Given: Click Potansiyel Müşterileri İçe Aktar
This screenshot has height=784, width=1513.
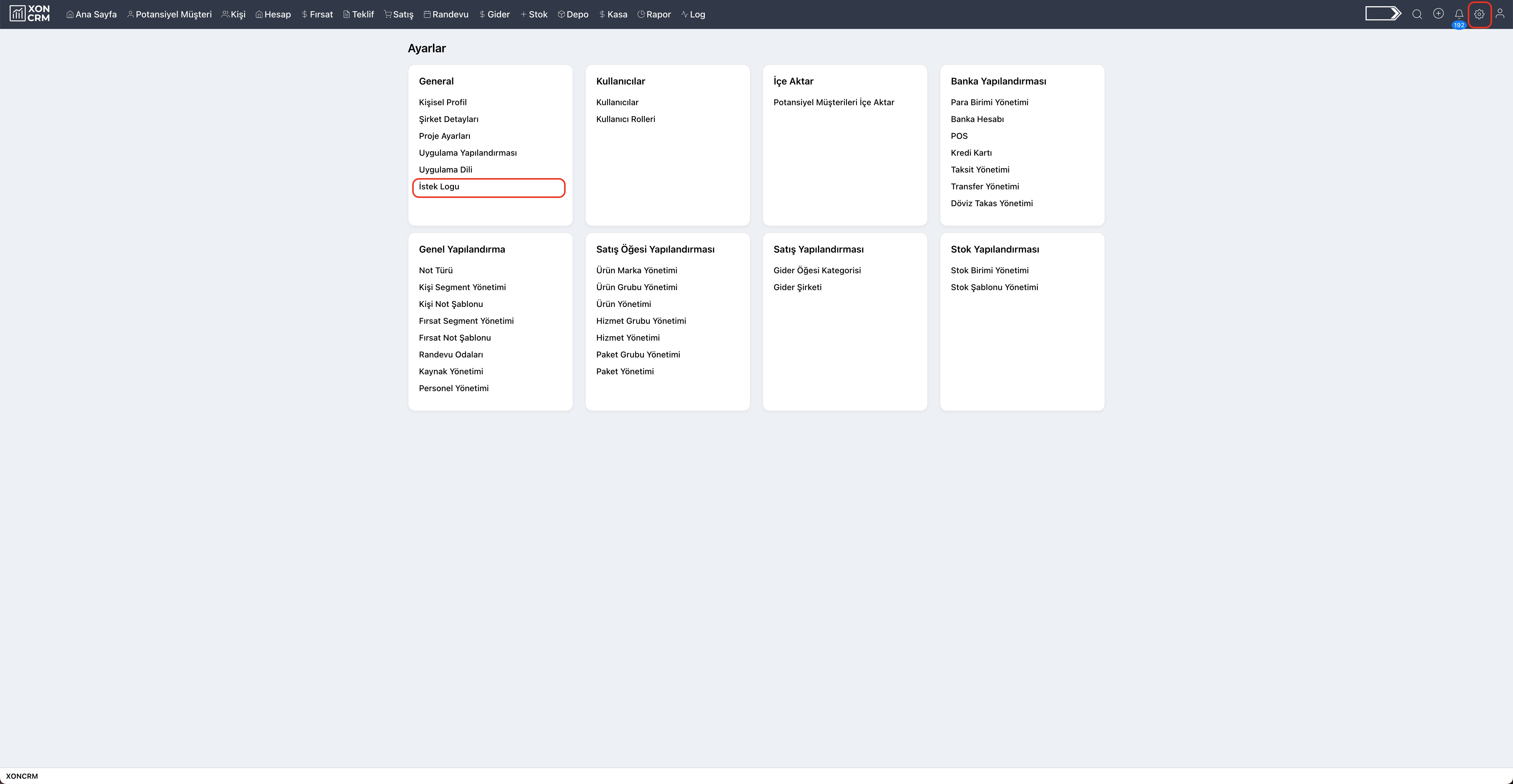Looking at the screenshot, I should pyautogui.click(x=833, y=102).
